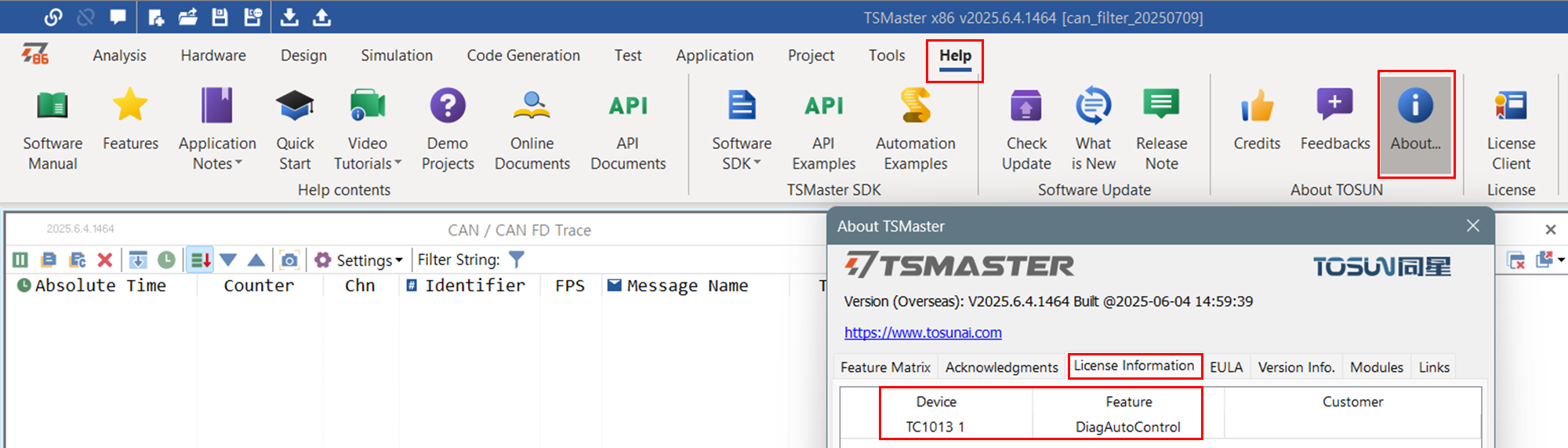The image size is (1568, 448).
Task: Visit the https://www.tosunai.com link
Action: pos(923,333)
